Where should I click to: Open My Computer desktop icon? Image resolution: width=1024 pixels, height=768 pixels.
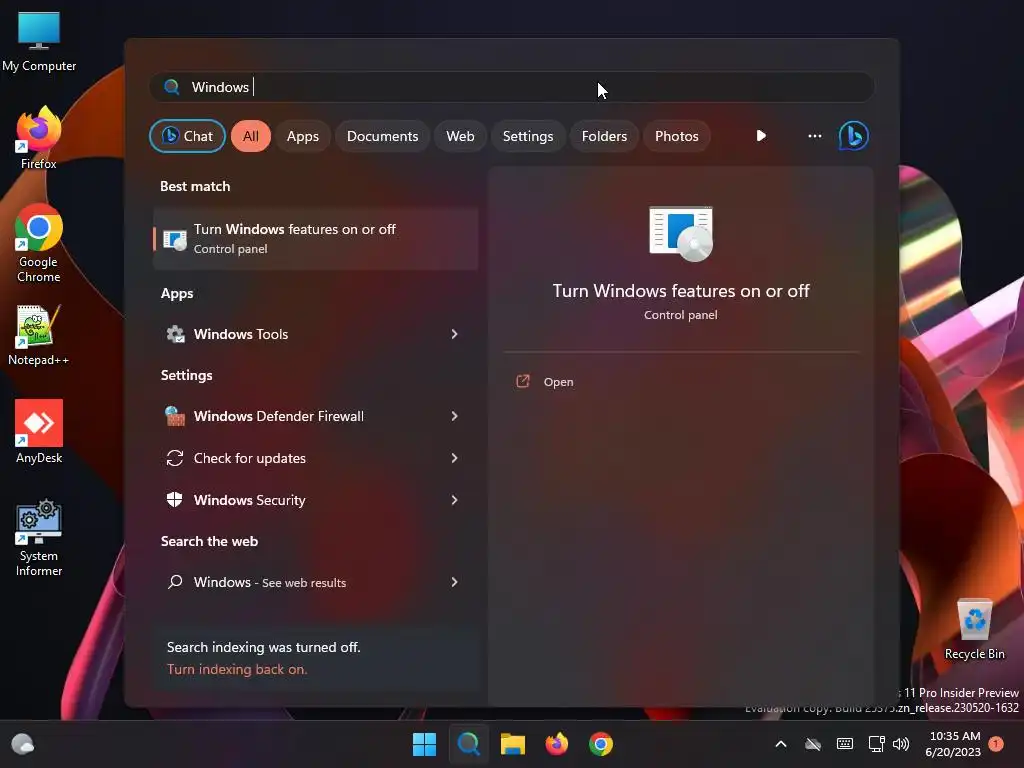point(39,41)
